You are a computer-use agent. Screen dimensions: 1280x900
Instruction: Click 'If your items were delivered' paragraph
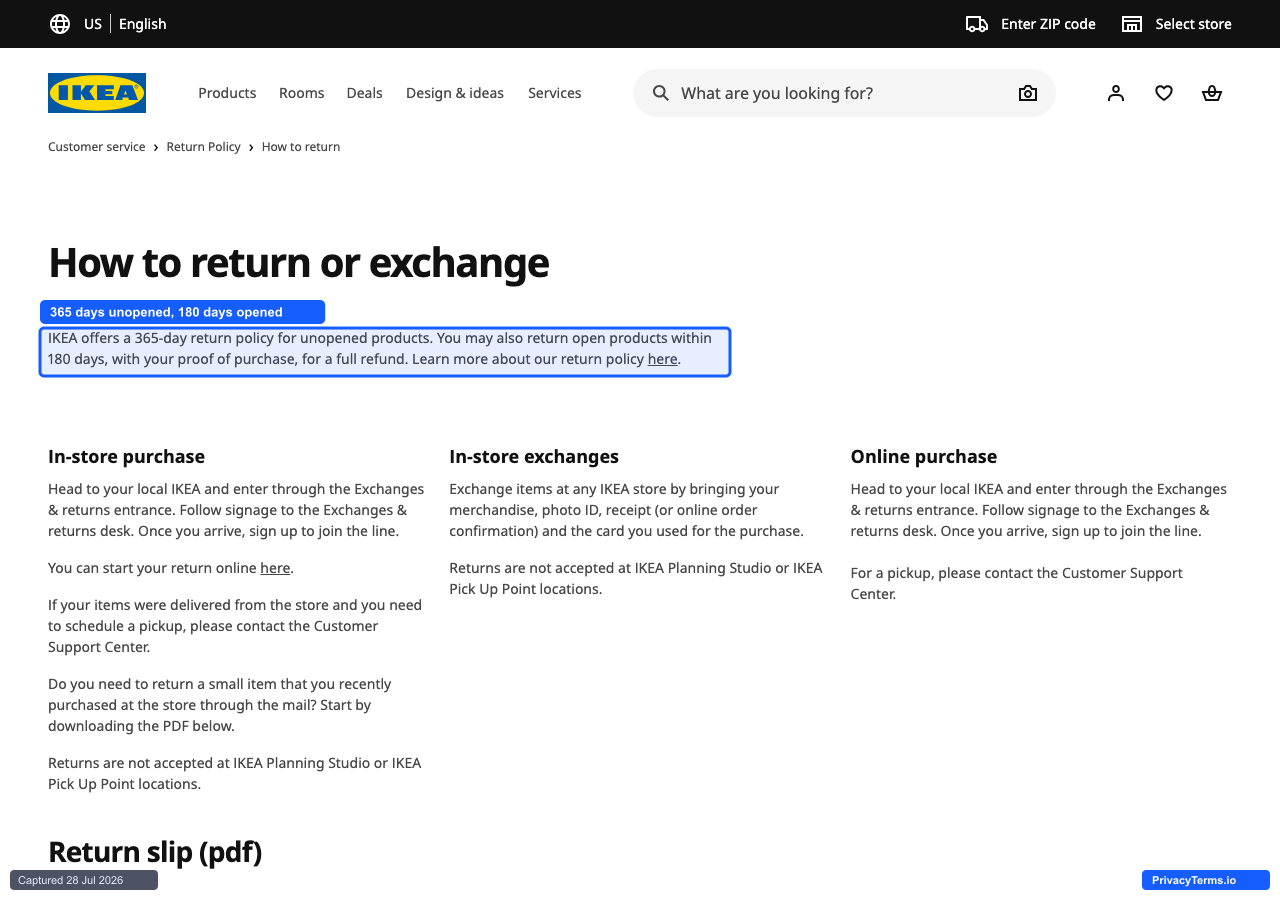click(235, 626)
